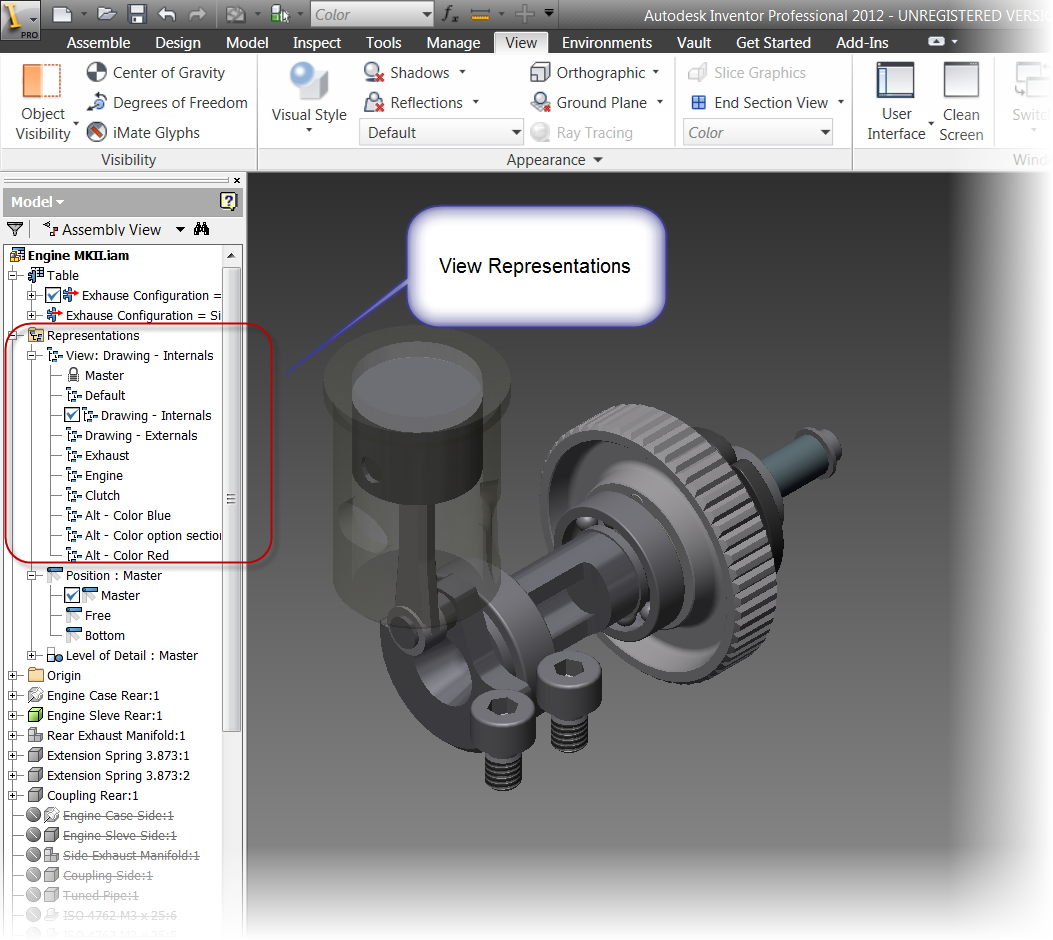Click the Shadows icon

coord(374,72)
